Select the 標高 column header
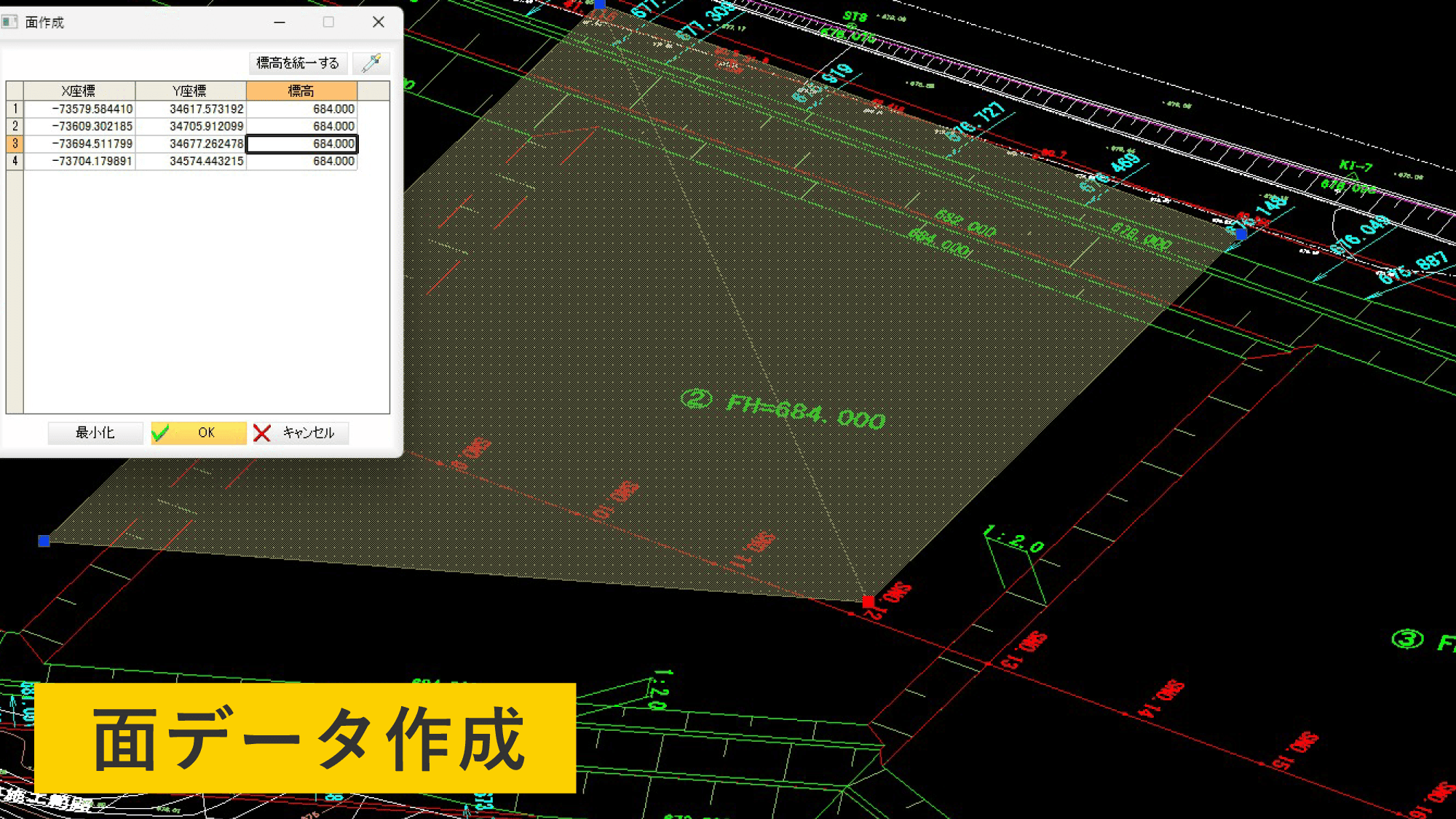Viewport: 1456px width, 819px height. pyautogui.click(x=300, y=90)
